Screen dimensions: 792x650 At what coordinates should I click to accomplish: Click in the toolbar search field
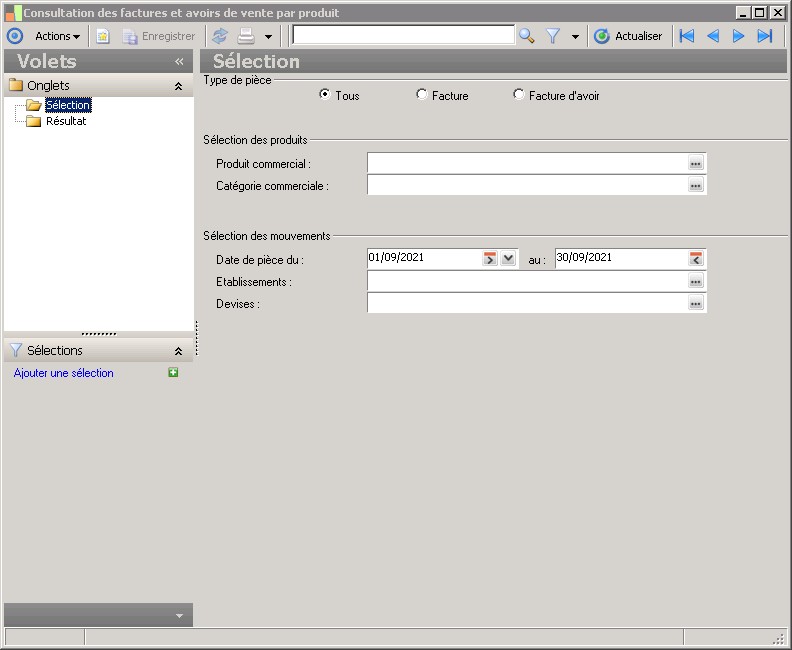pos(404,36)
